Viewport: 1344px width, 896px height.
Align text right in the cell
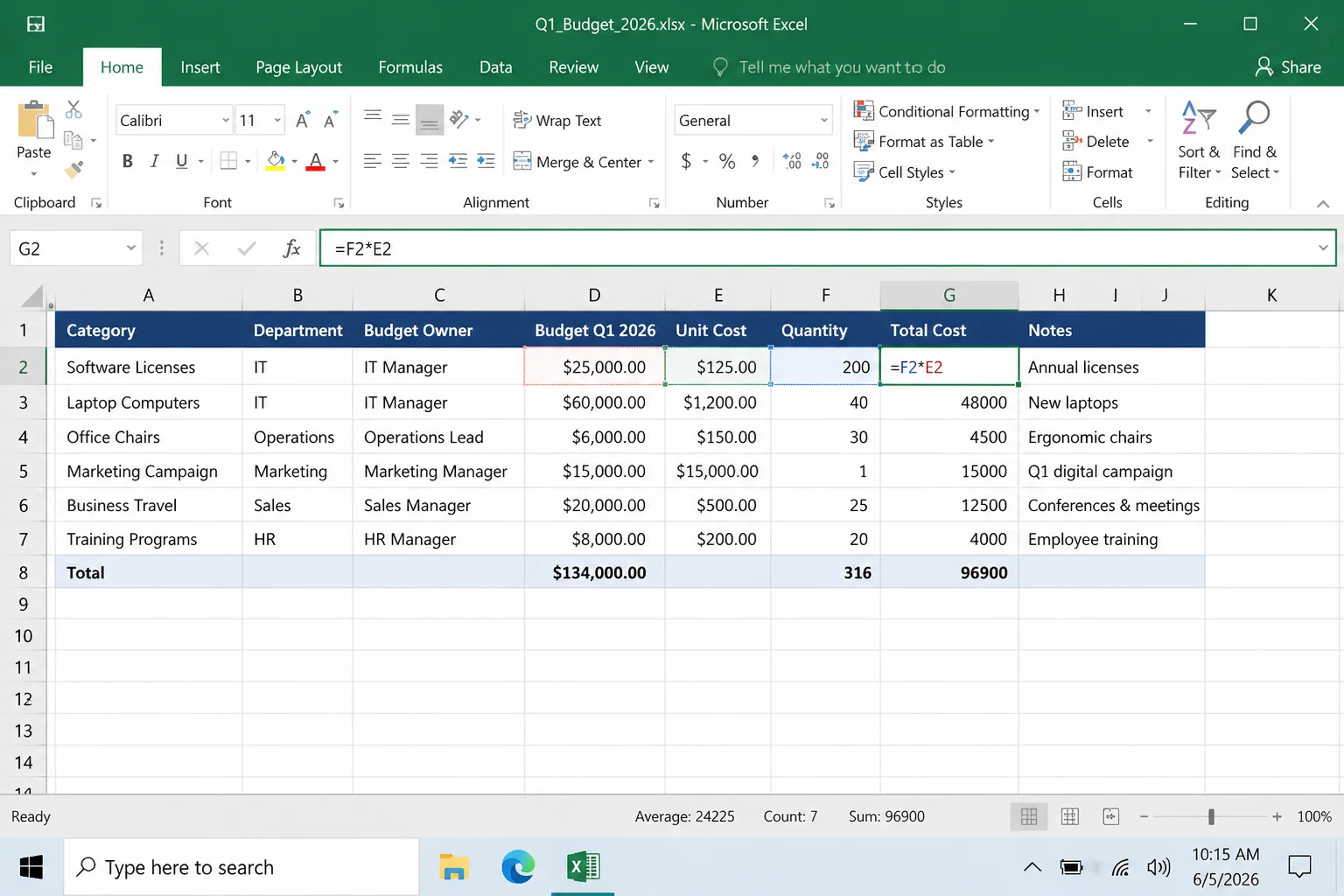(x=429, y=161)
